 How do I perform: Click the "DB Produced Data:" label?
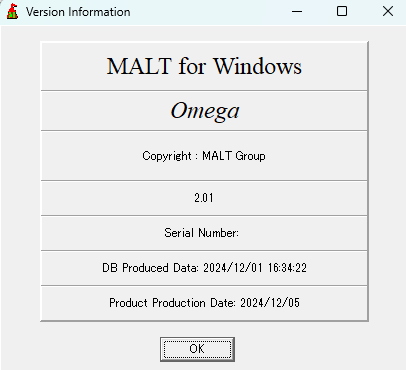pyautogui.click(x=150, y=268)
